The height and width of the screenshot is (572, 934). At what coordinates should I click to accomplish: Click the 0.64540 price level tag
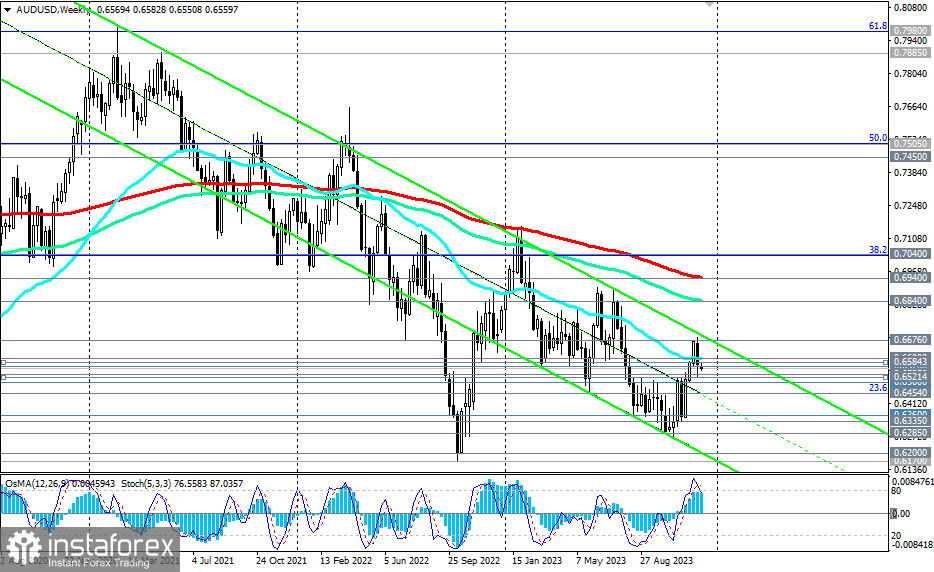910,392
